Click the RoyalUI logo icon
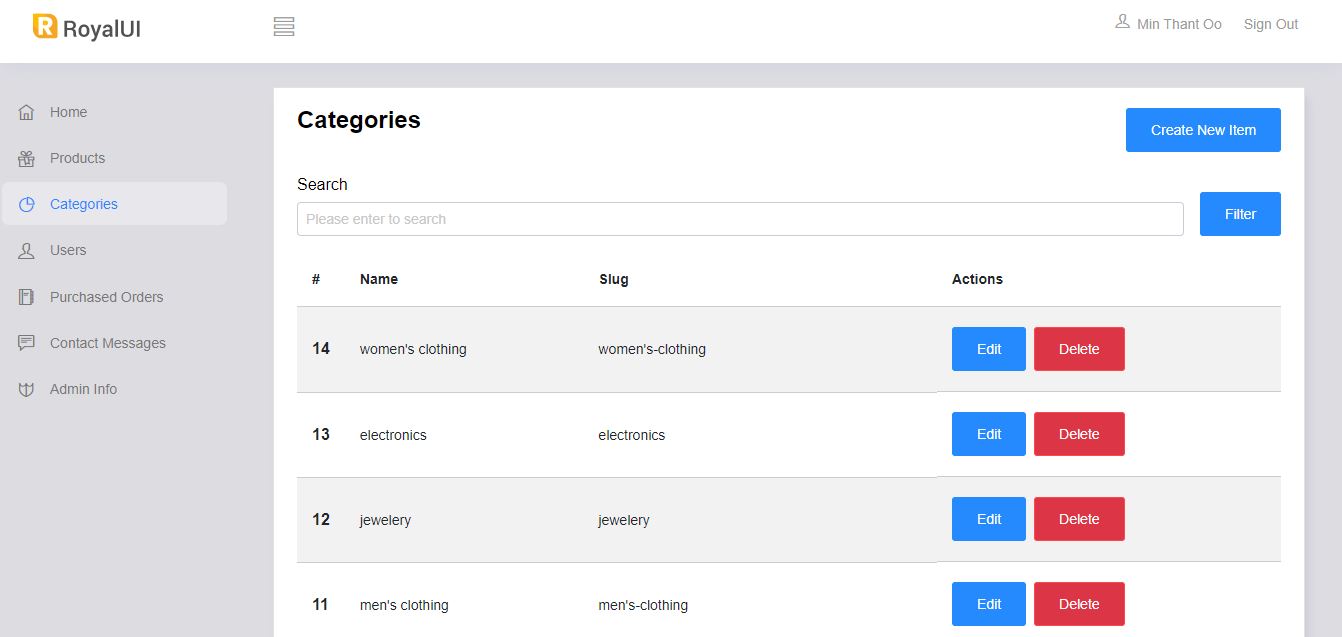This screenshot has width=1342, height=637. point(45,27)
